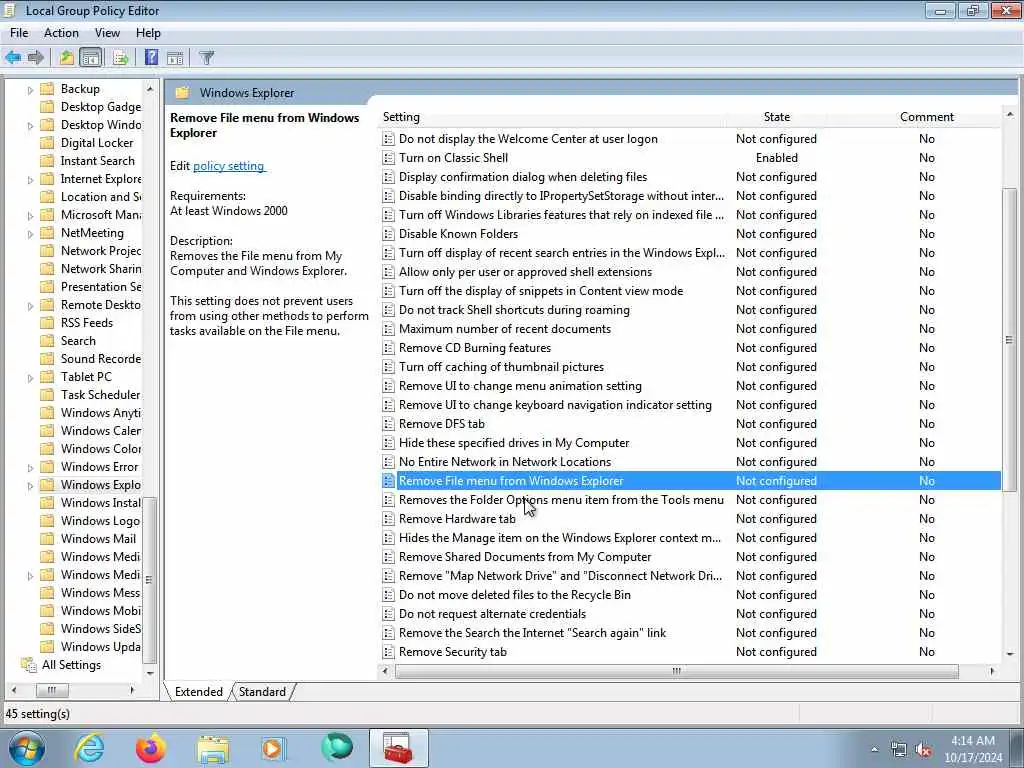The width and height of the screenshot is (1024, 768).
Task: Sort by the State column header
Action: point(776,117)
